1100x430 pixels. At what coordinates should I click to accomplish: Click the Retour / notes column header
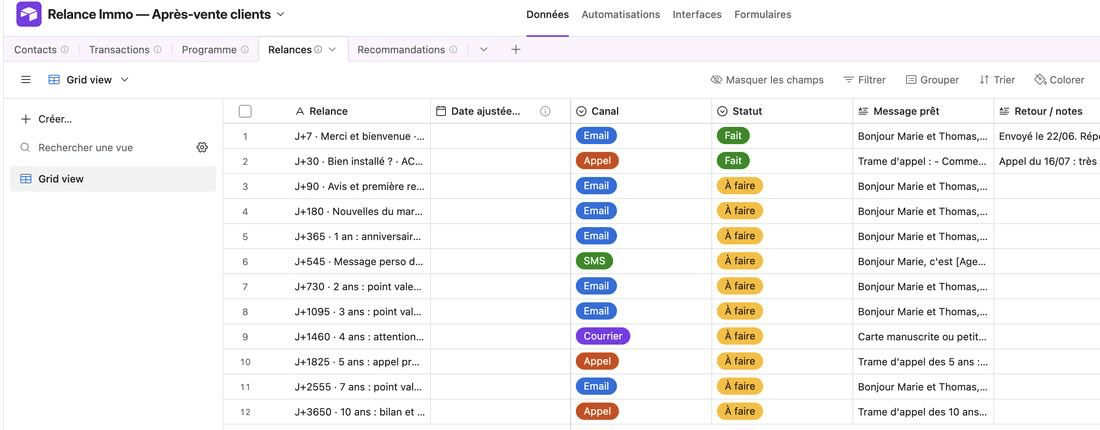[1047, 111]
